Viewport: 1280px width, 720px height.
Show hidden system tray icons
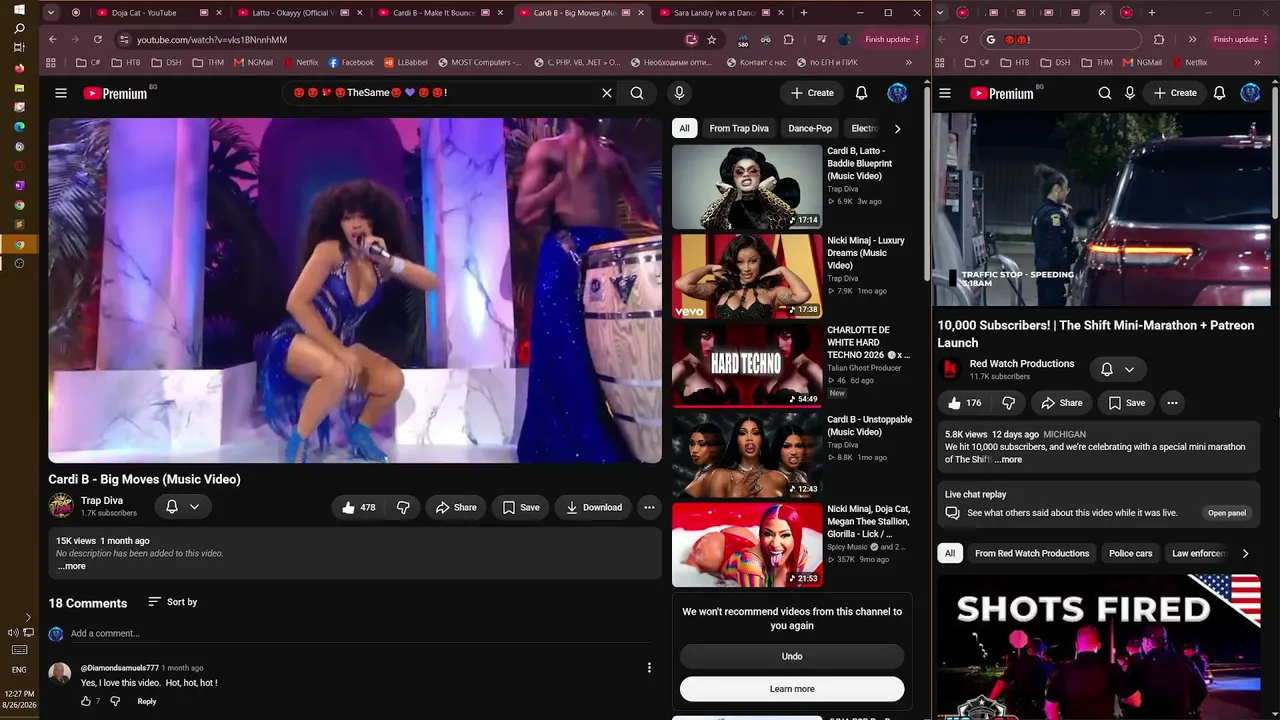pos(27,617)
